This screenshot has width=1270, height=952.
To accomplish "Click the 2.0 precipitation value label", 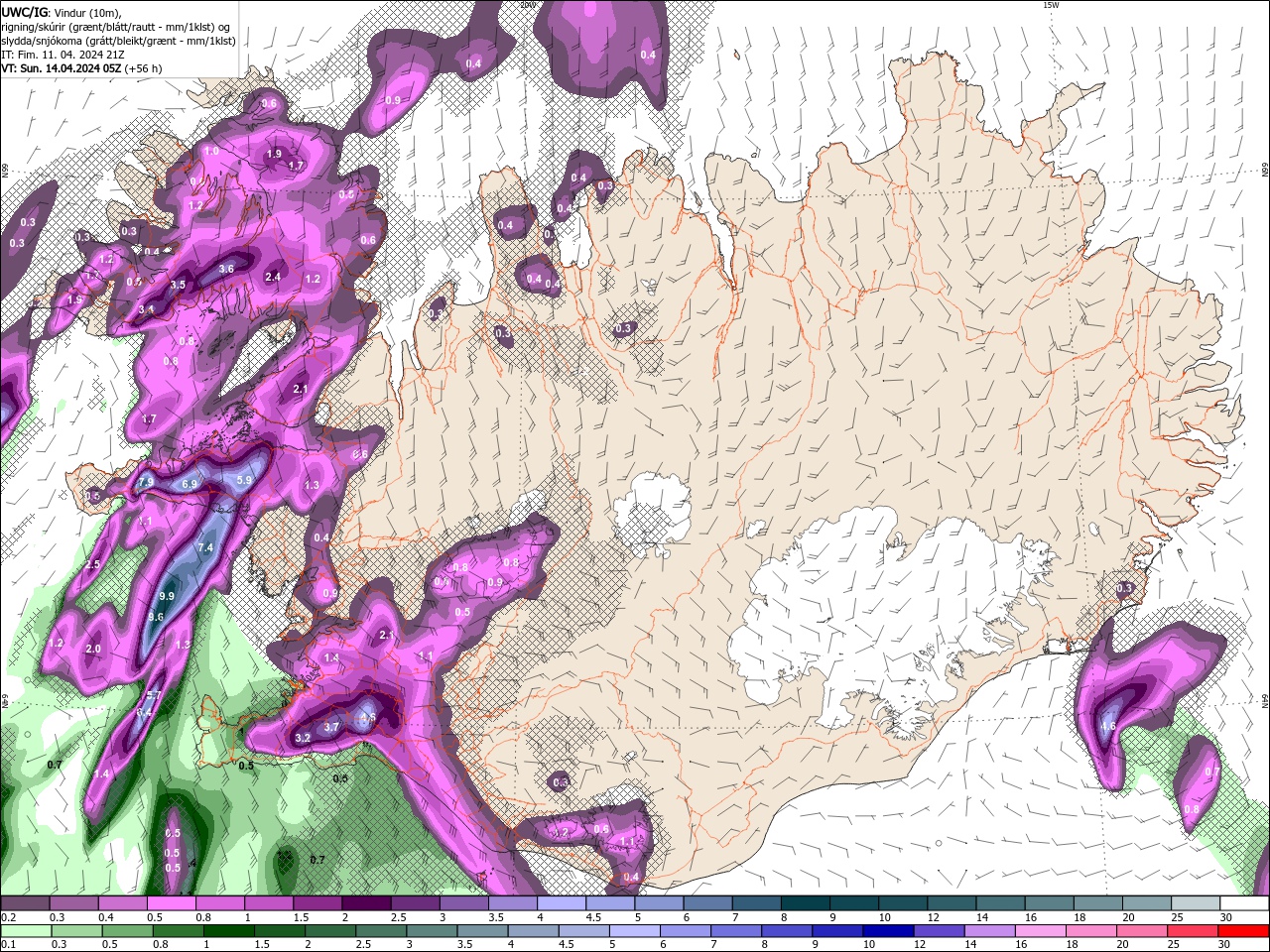I will 93,650.
